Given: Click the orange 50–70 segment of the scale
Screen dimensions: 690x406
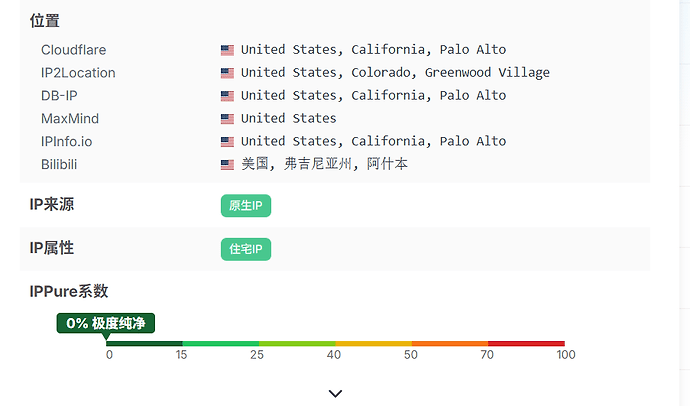Looking at the screenshot, I should click(450, 344).
